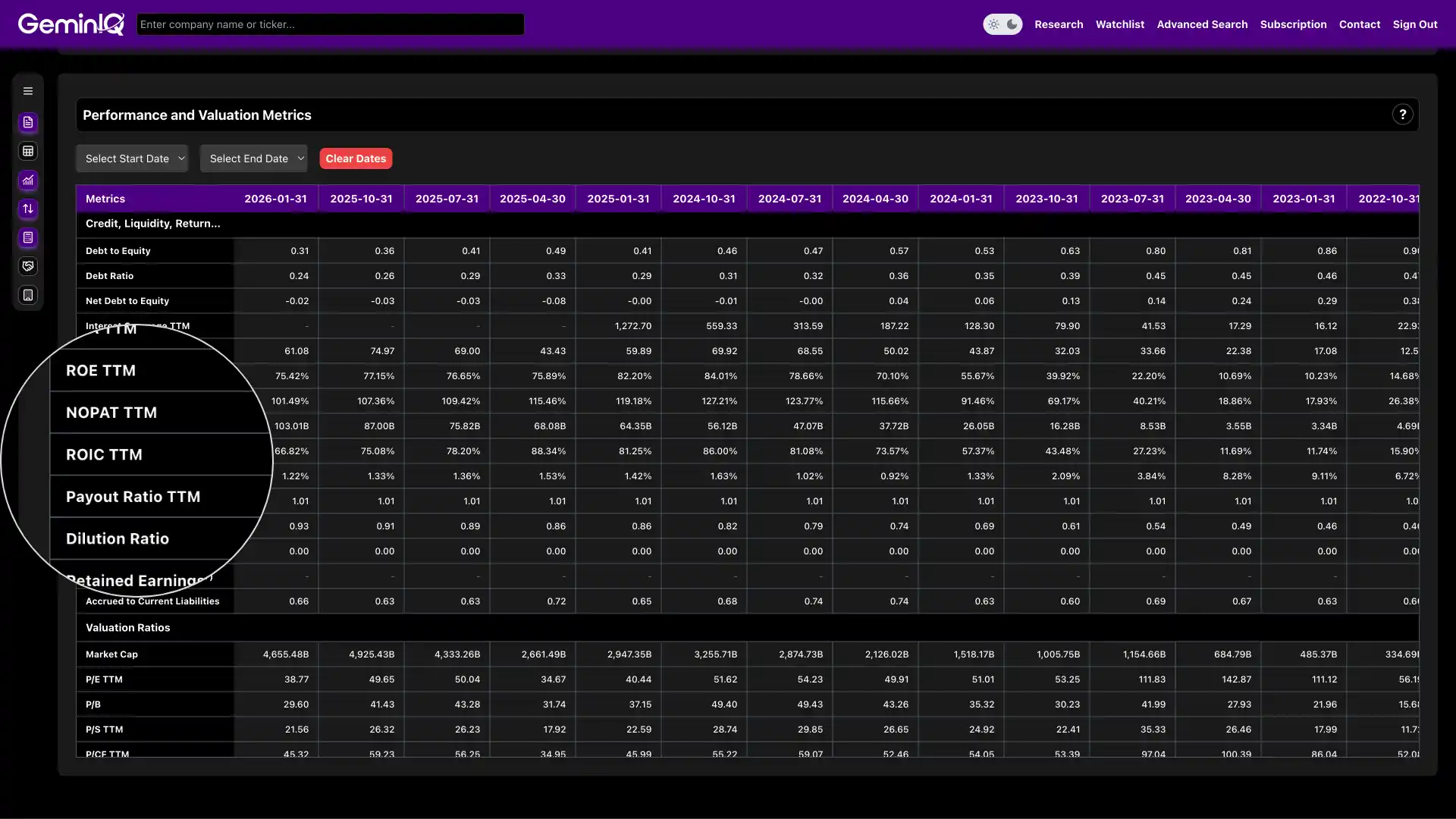Viewport: 1456px width, 819px height.
Task: Click the Clear Dates button
Action: coord(356,158)
